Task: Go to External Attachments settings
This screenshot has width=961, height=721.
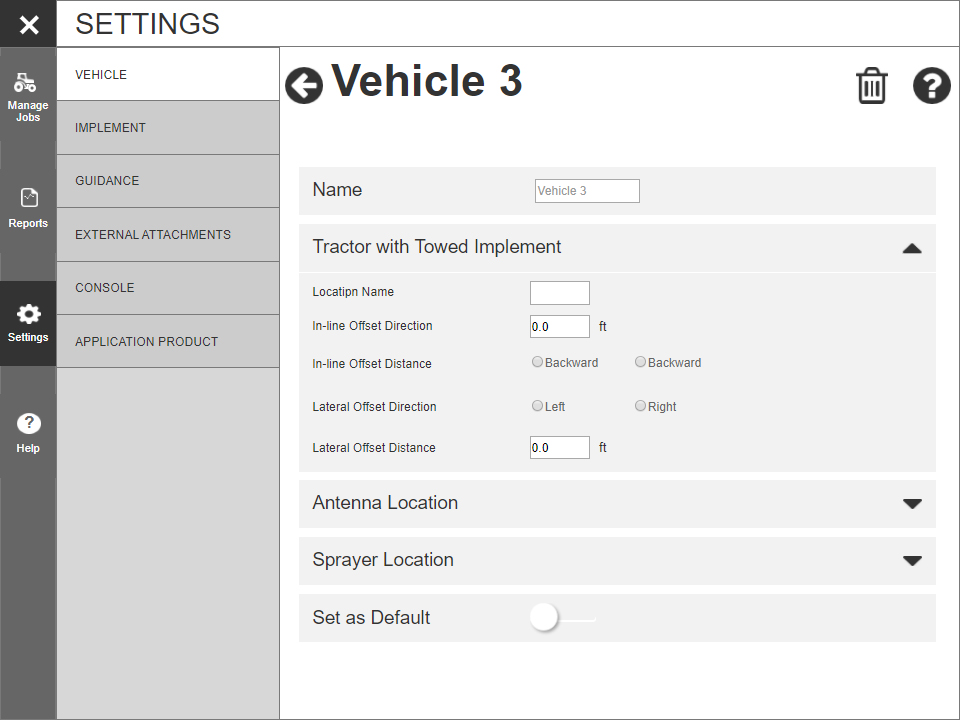Action: (167, 235)
